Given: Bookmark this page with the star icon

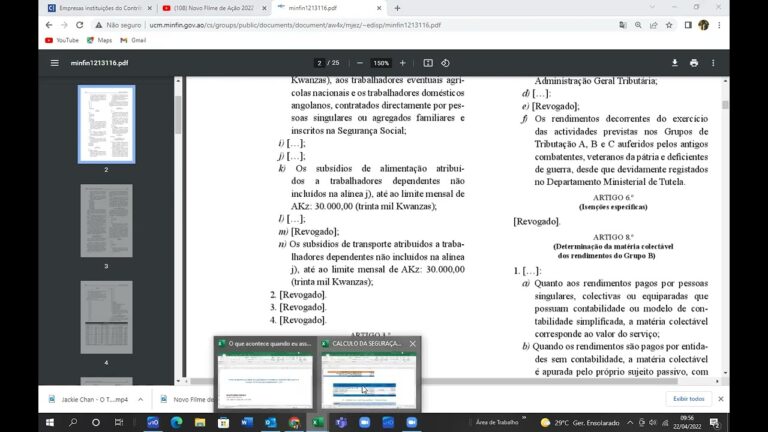Looking at the screenshot, I should pos(669,25).
